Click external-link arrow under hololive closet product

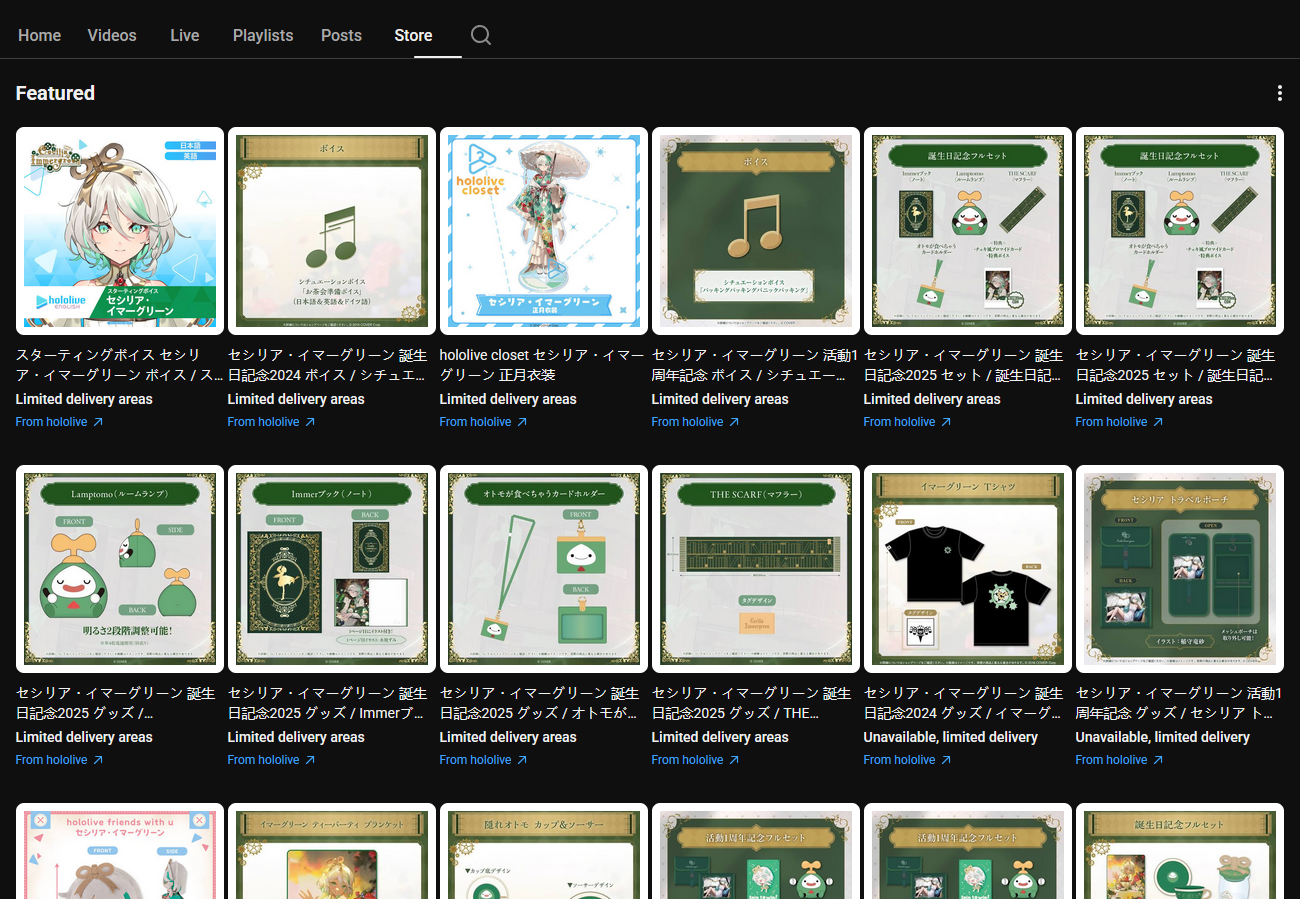point(522,422)
